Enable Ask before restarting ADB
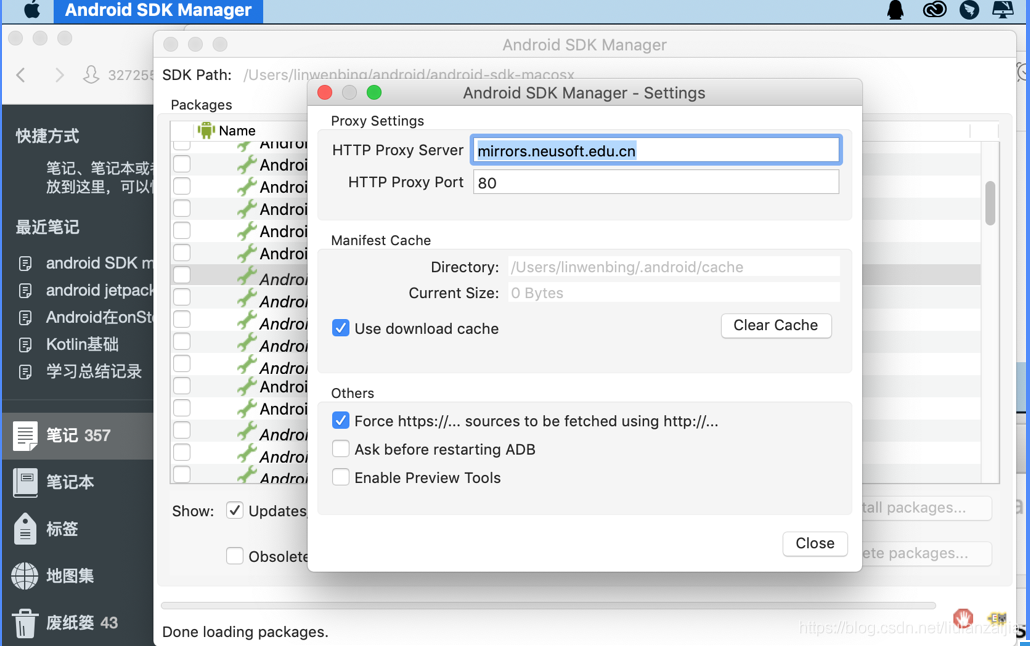 pyautogui.click(x=341, y=450)
